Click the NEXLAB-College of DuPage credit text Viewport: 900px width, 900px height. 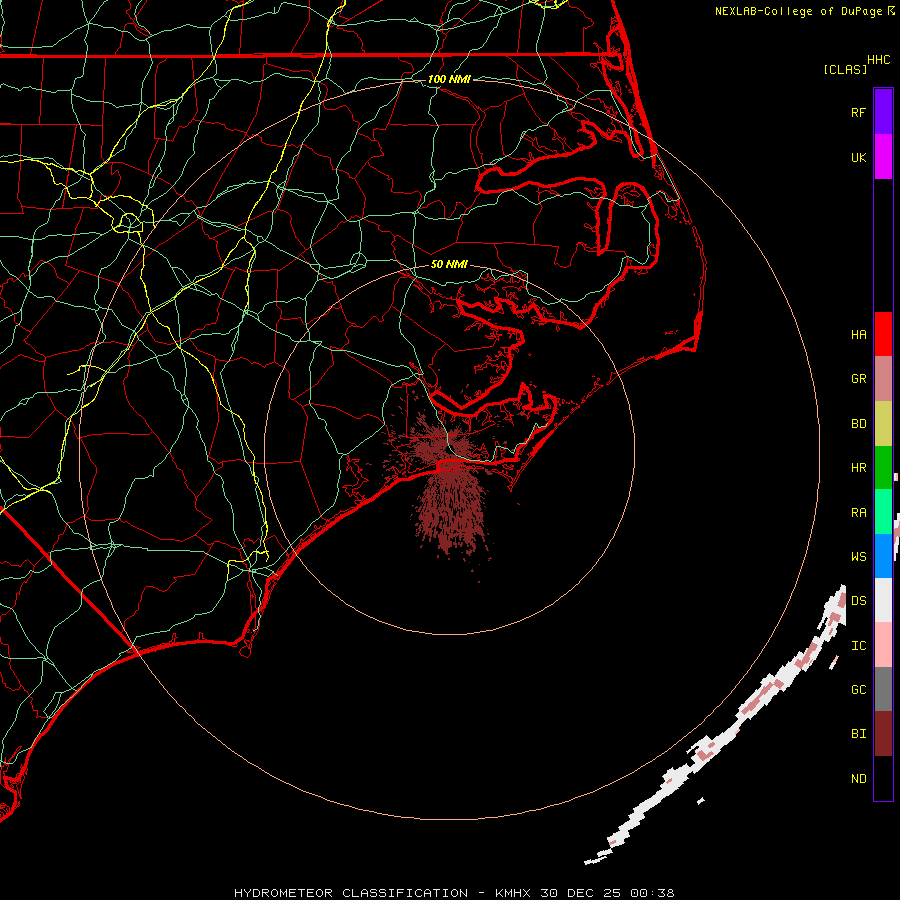tap(798, 11)
